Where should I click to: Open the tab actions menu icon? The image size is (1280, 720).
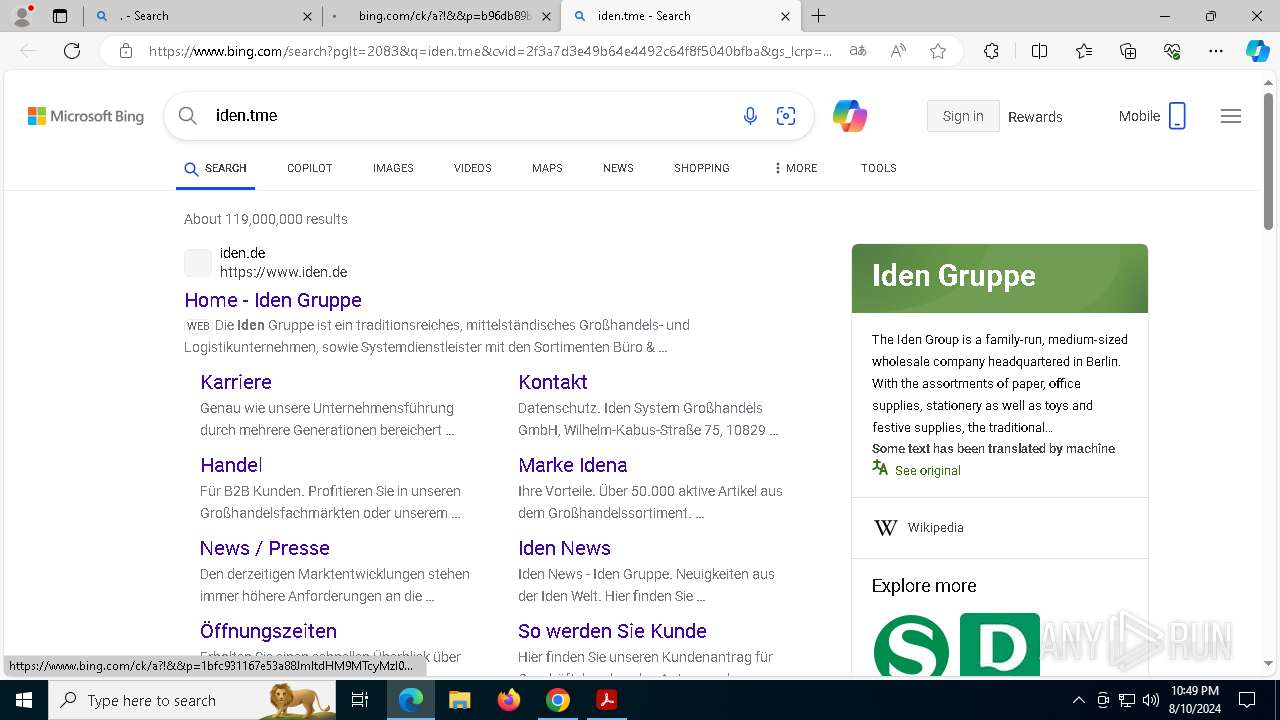pos(60,16)
